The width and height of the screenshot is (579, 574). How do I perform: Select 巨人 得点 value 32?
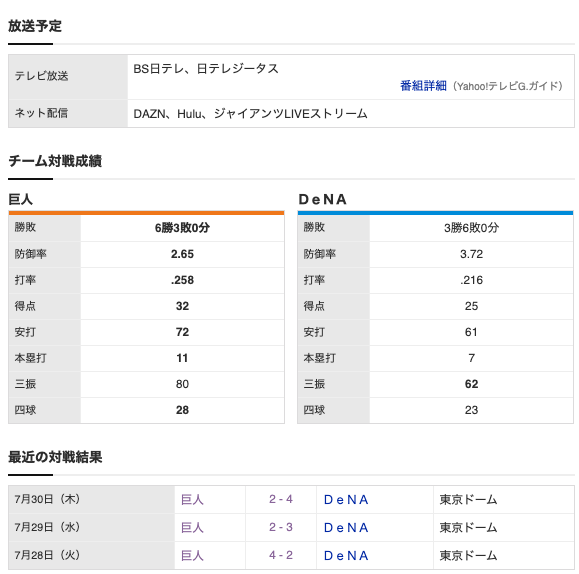[182, 306]
